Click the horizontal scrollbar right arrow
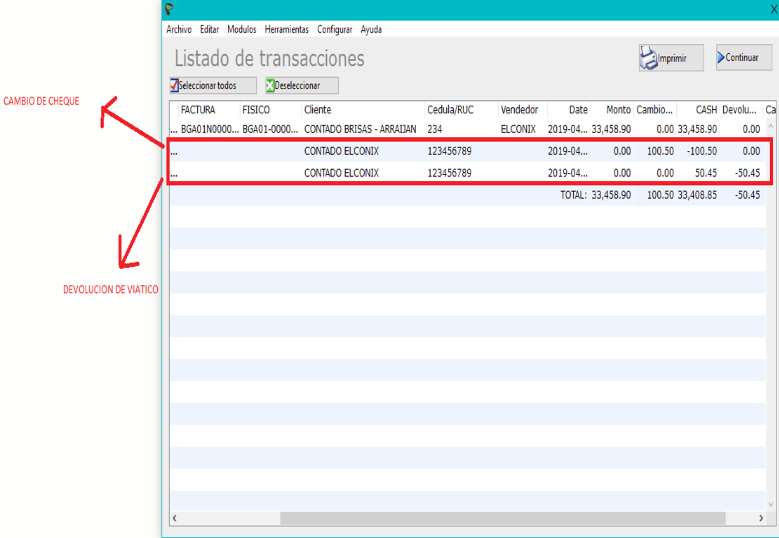This screenshot has width=779, height=538. 761,518
